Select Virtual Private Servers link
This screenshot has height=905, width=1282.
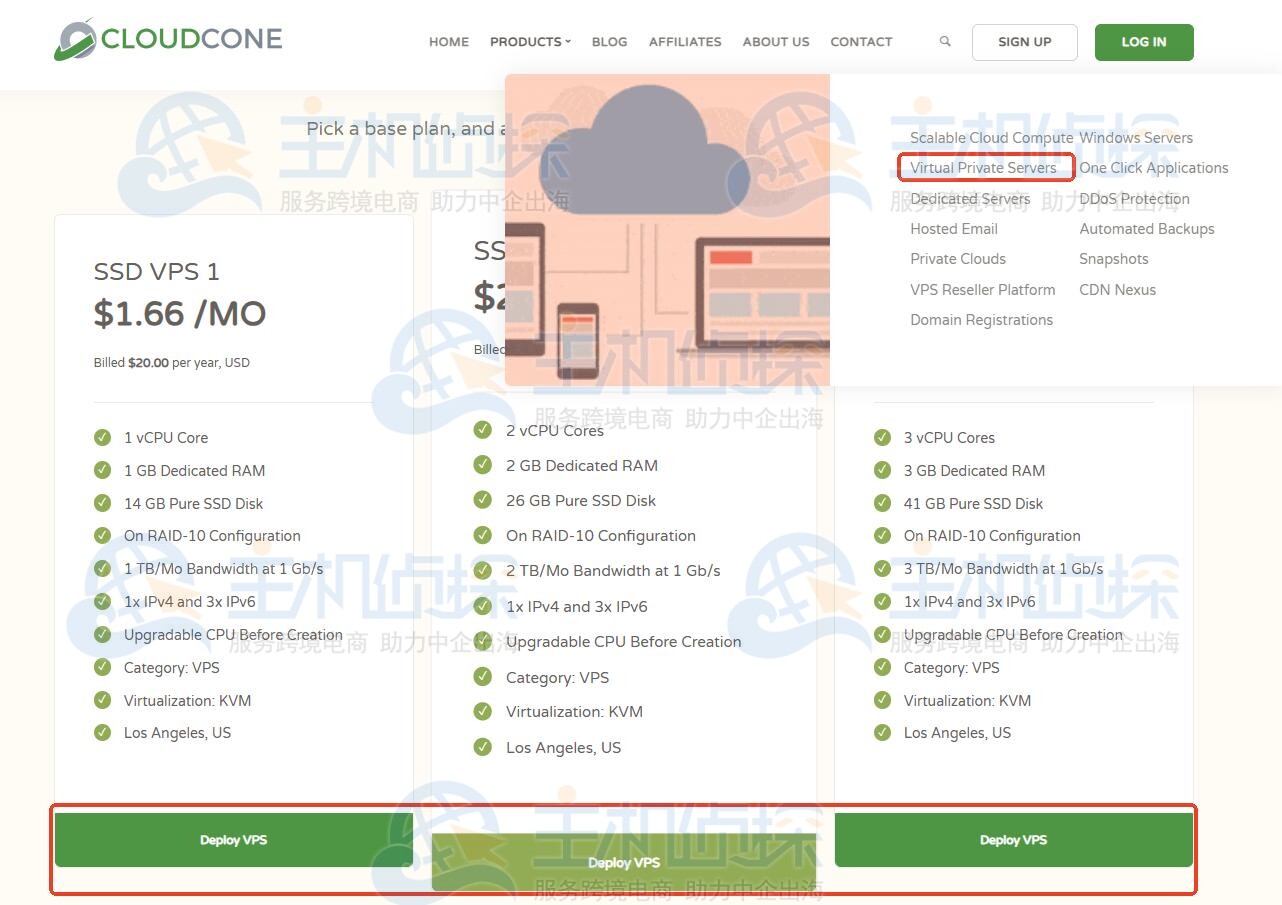(x=983, y=168)
